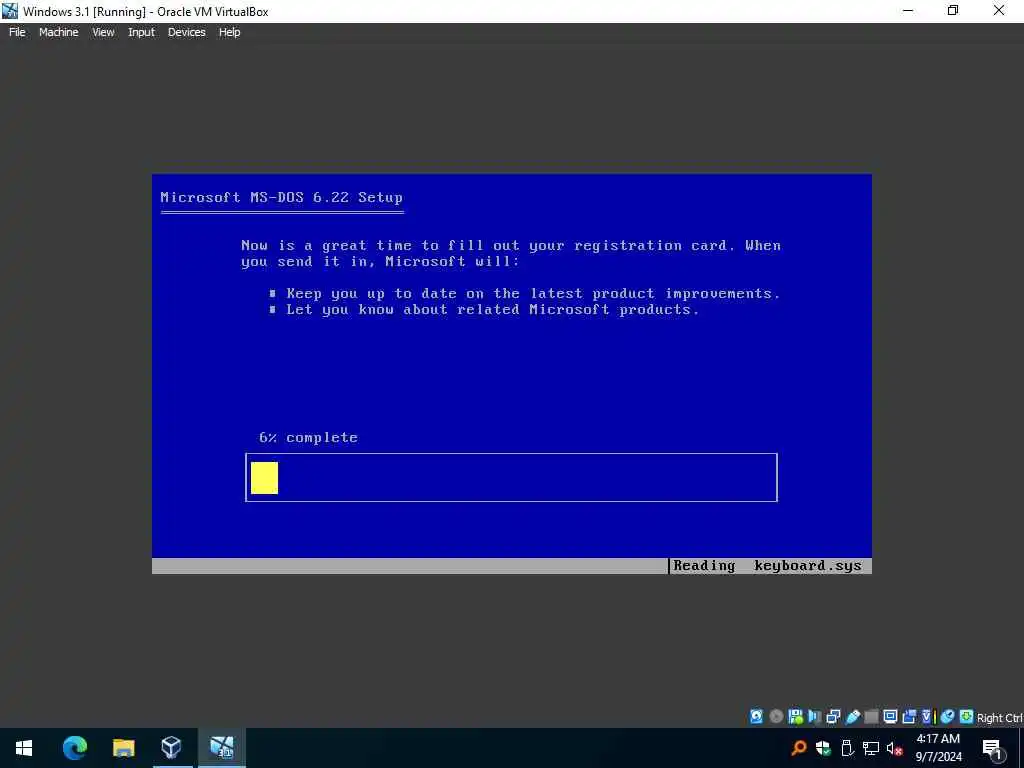Open the hard disk activity indicator
Screen dimensions: 1024x768
pyautogui.click(x=756, y=716)
